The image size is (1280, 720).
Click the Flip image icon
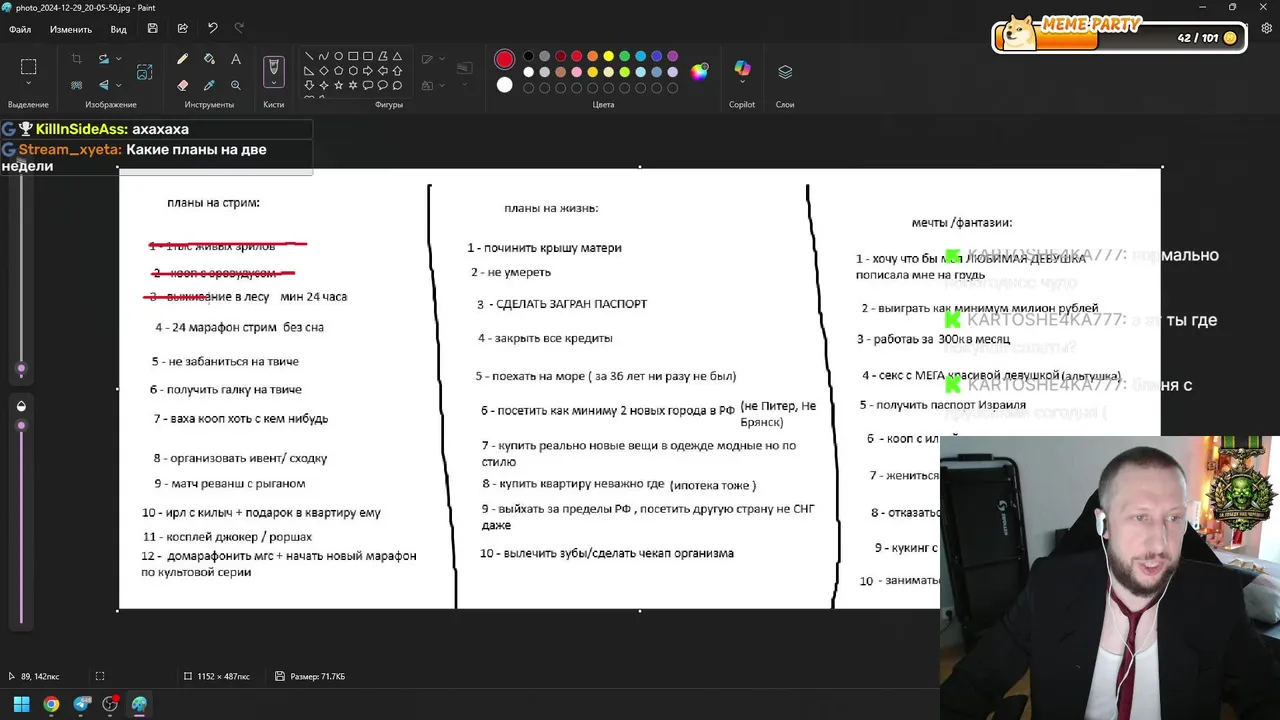[103, 85]
